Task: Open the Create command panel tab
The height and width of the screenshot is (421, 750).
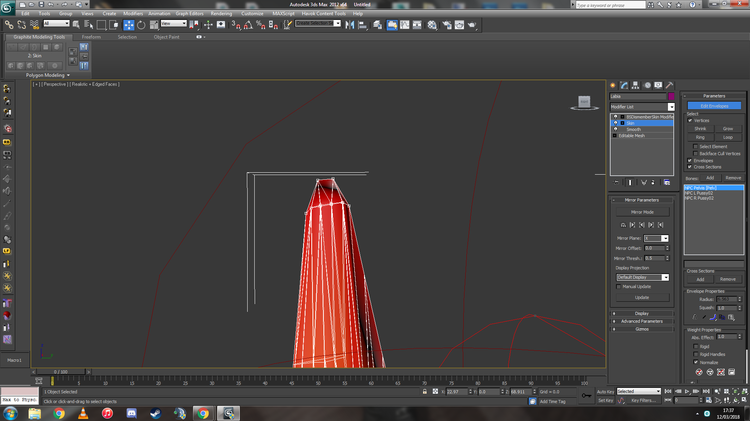Action: click(x=613, y=85)
